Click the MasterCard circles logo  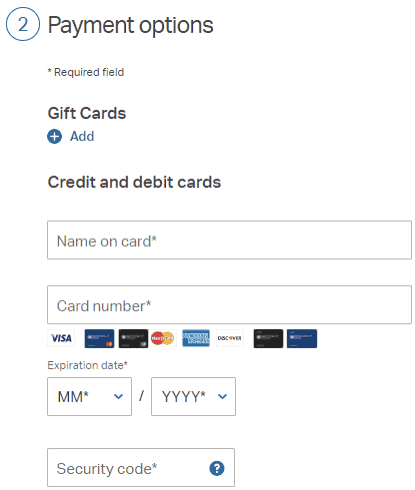(x=162, y=338)
